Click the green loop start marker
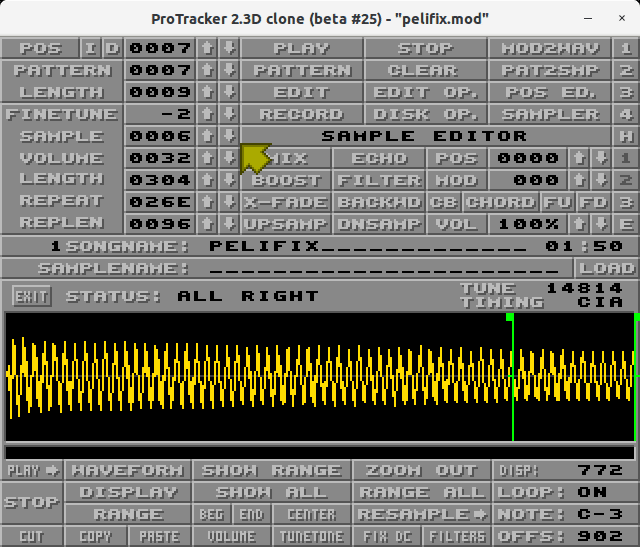 coord(510,317)
